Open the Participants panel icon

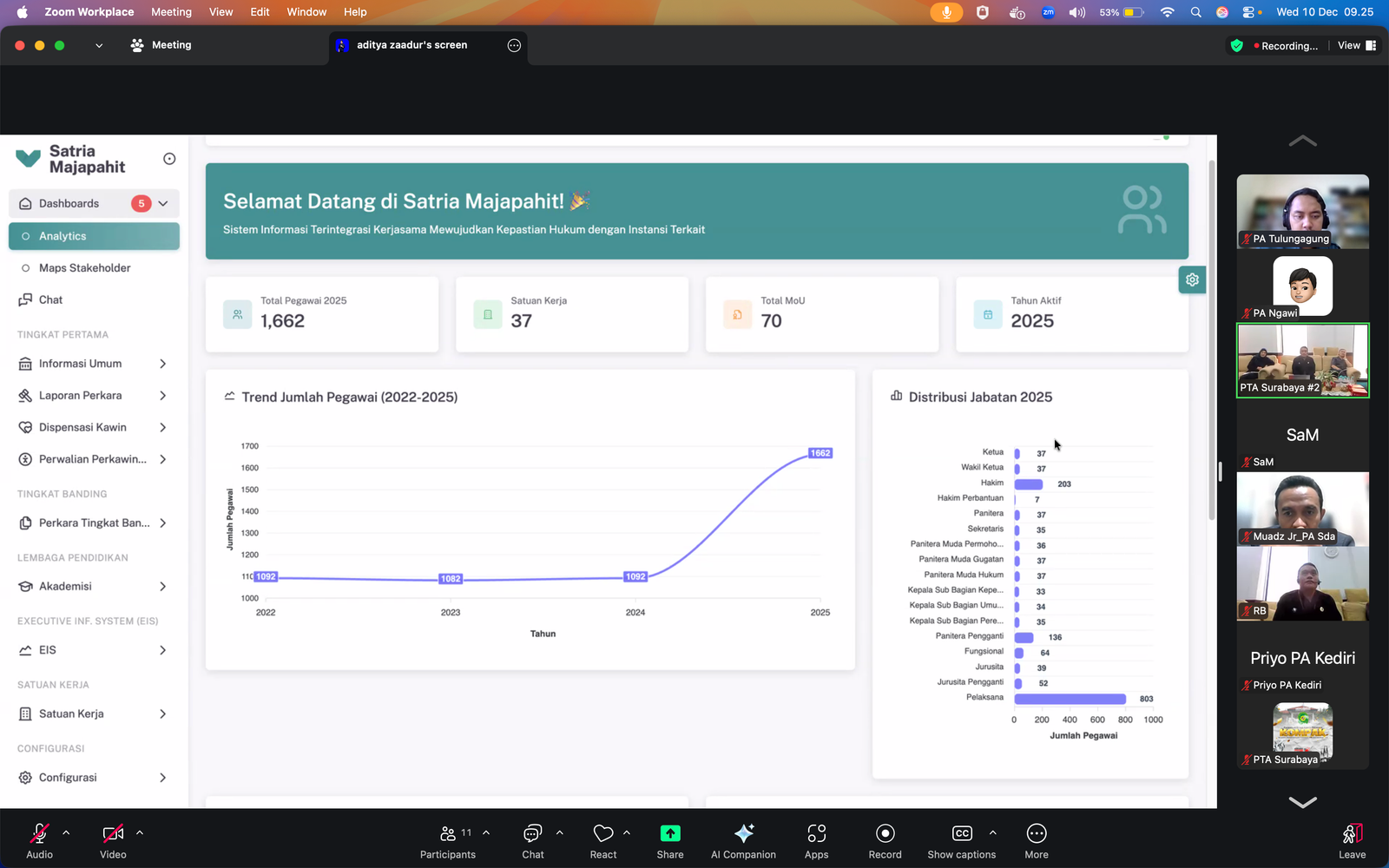click(x=448, y=834)
